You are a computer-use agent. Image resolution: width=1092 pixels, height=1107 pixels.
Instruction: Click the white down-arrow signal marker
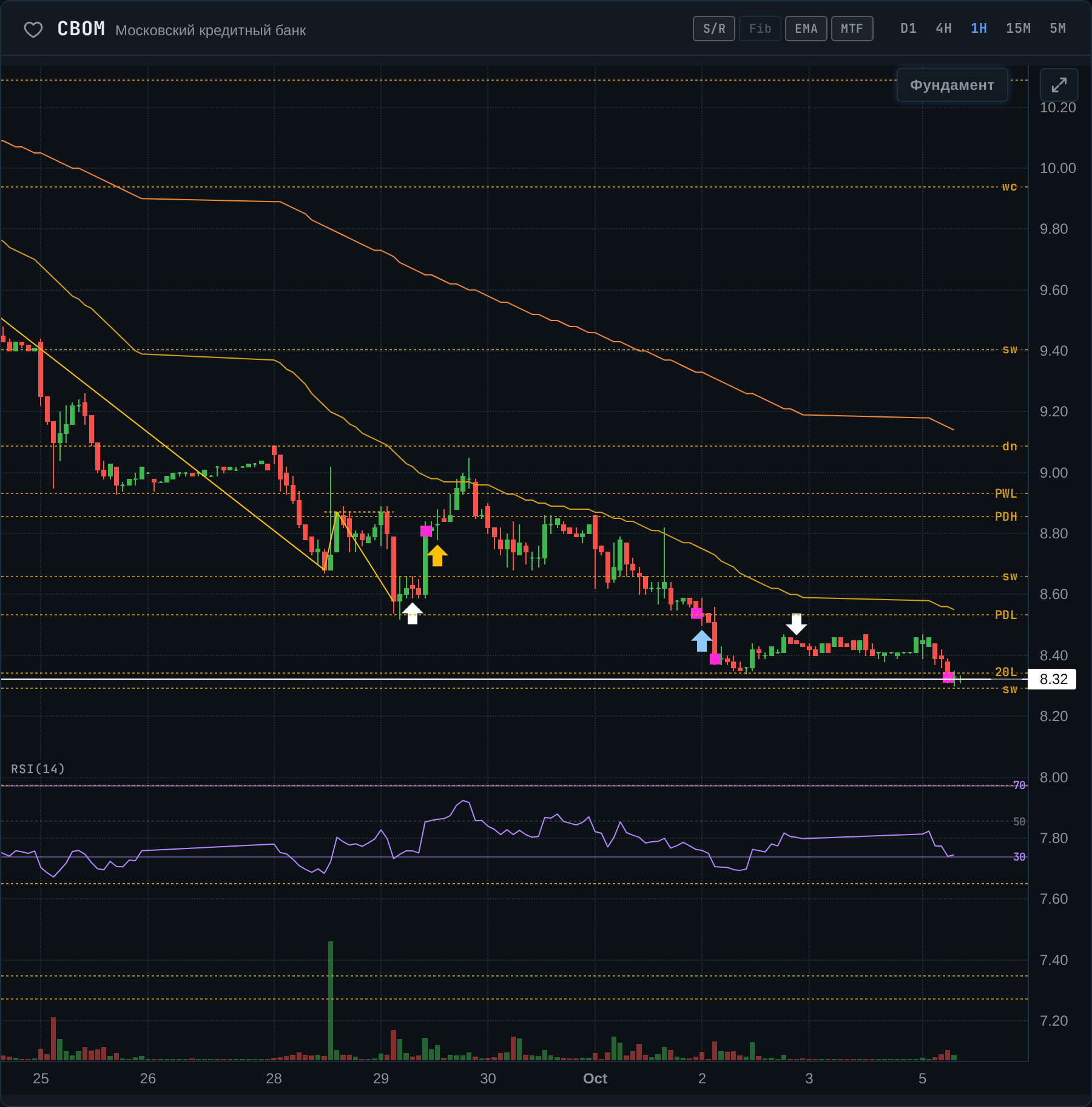(797, 624)
